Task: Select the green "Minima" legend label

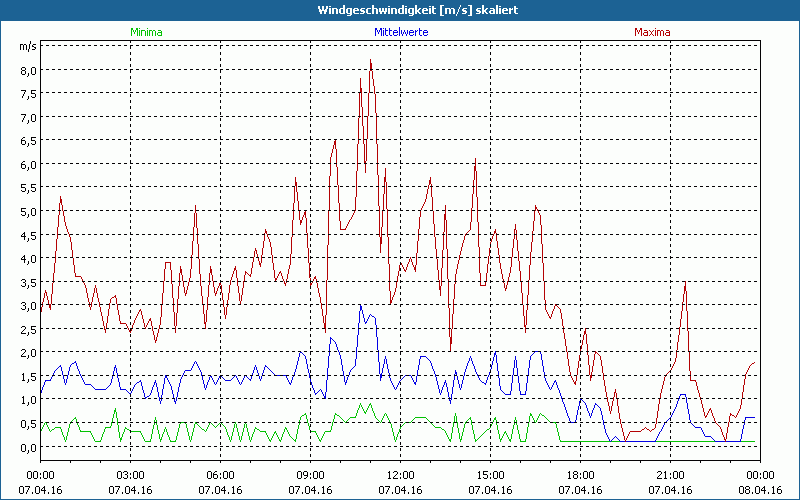Action: click(146, 32)
